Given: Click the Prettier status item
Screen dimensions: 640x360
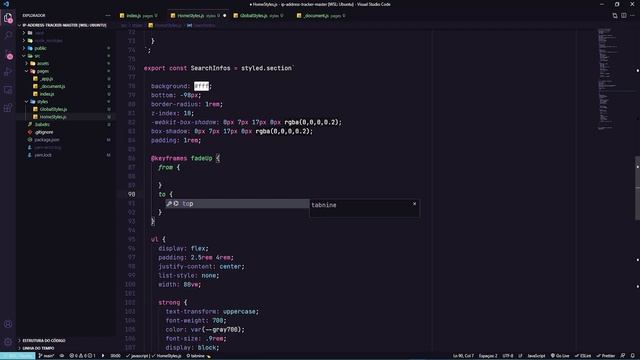Looking at the screenshot, I should coord(606,356).
